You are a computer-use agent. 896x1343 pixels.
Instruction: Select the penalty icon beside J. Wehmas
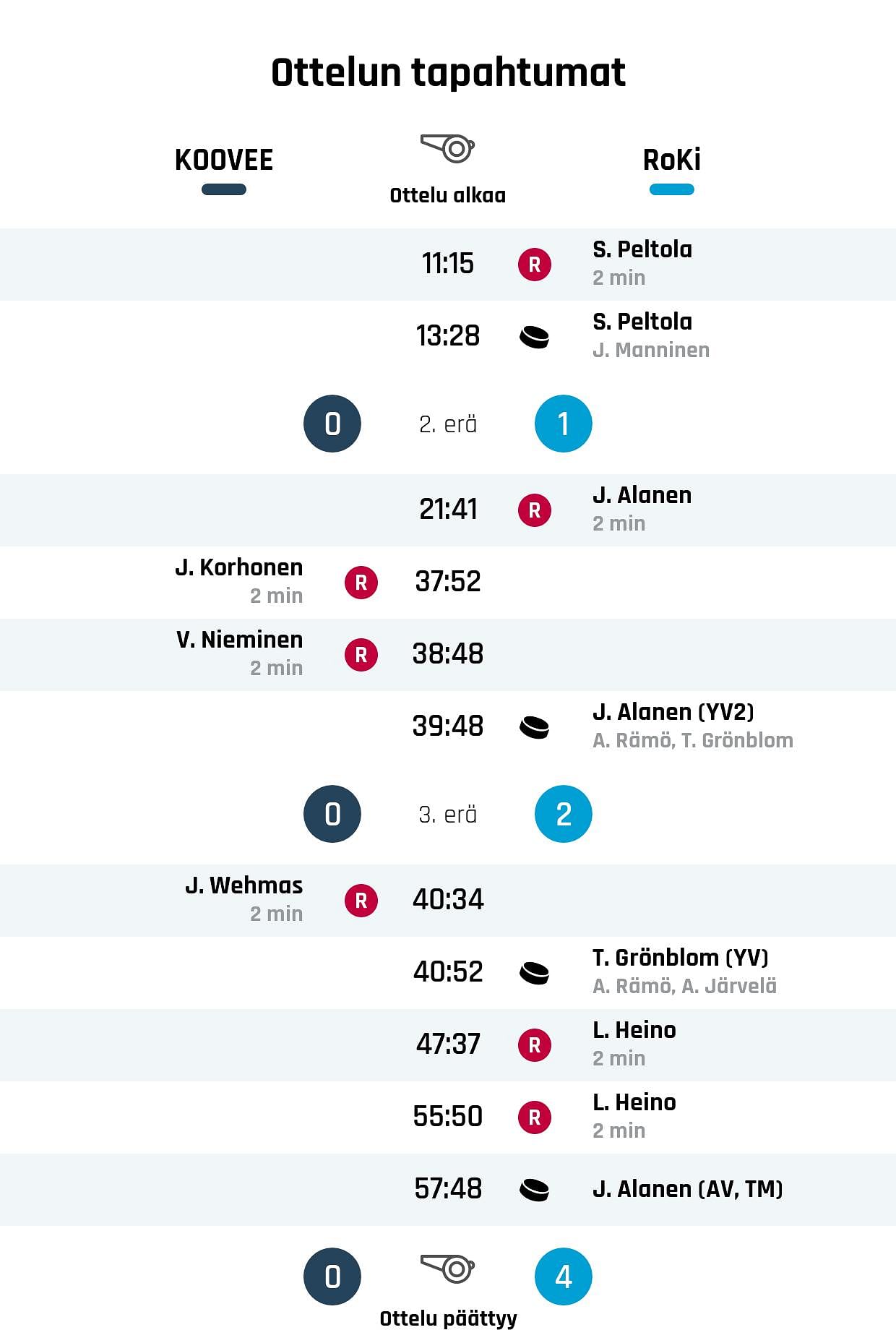(x=361, y=901)
